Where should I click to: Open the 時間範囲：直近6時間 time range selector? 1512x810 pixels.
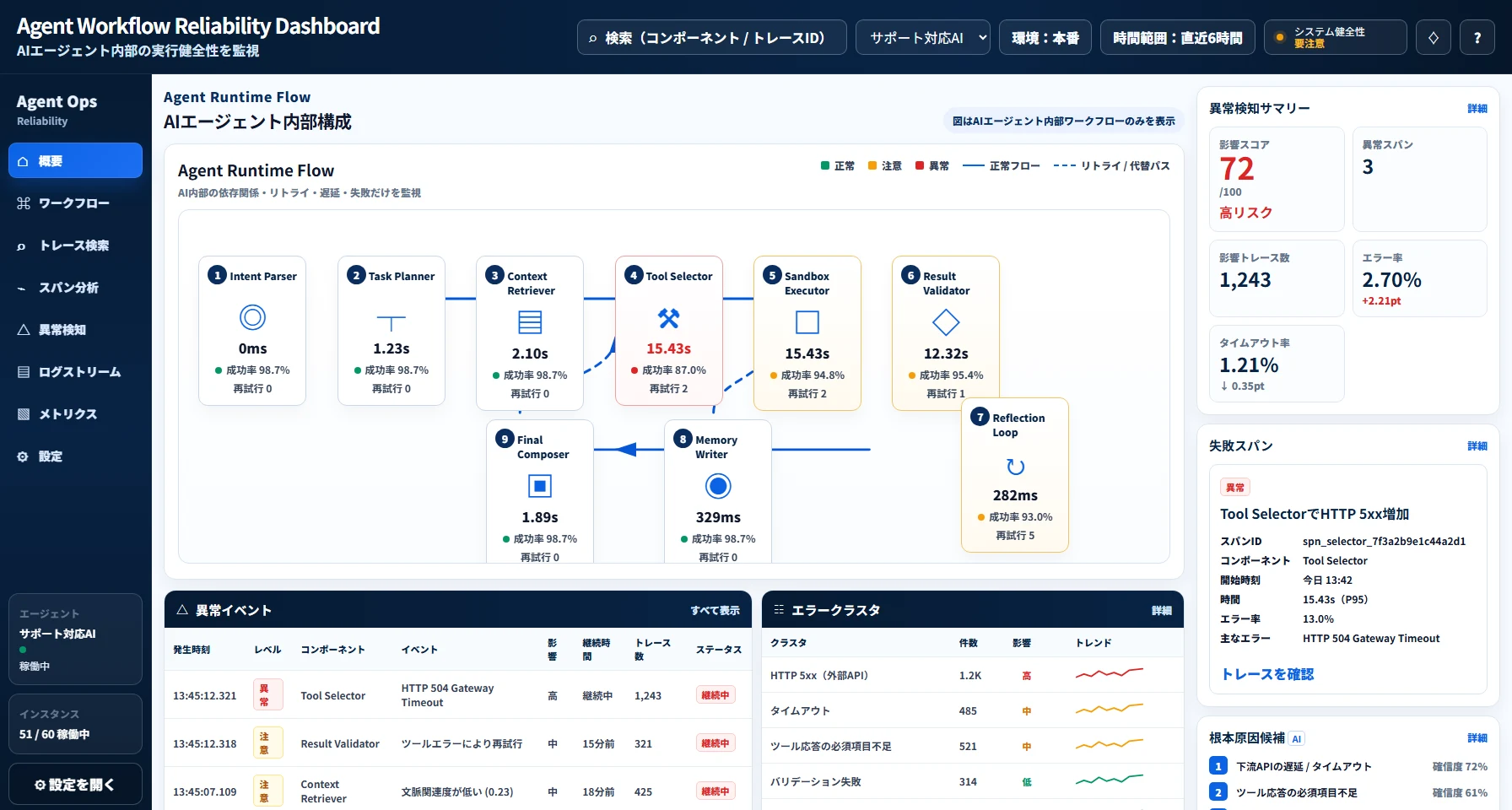coord(1178,37)
